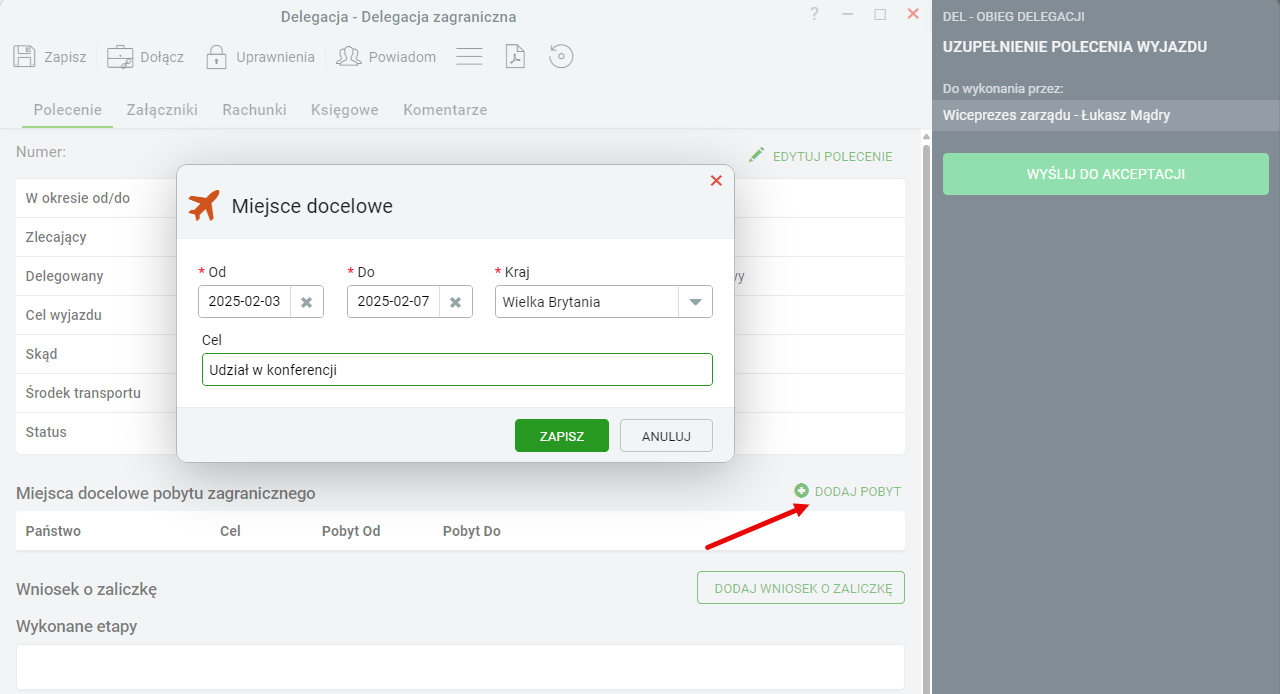Click the Powiadom toolbar label
Viewport: 1280px width, 694px height.
click(x=402, y=57)
